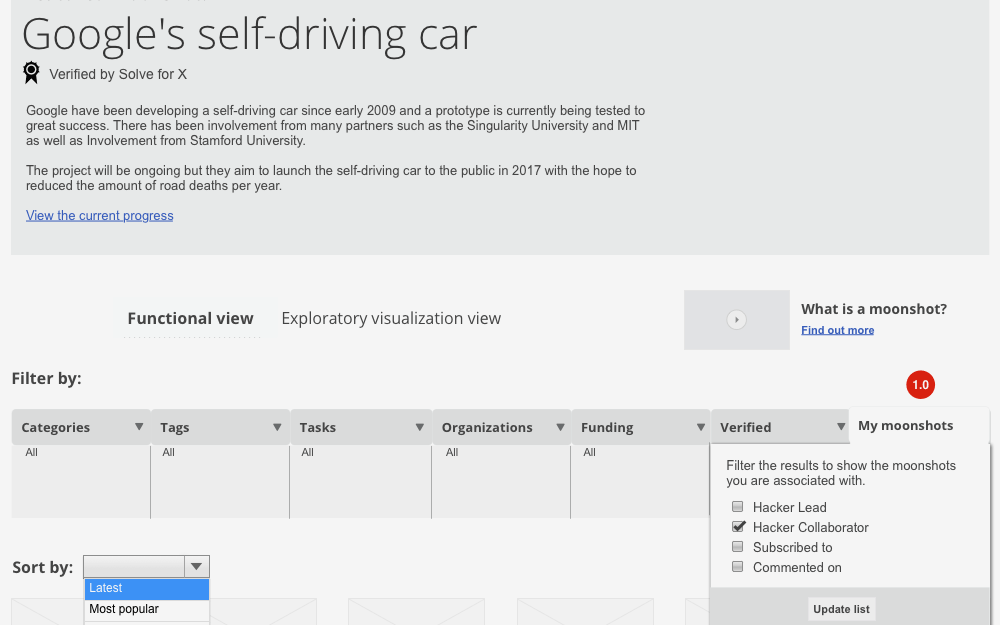The height and width of the screenshot is (625, 1000).
Task: Tick the Commented on checkbox
Action: pos(738,567)
